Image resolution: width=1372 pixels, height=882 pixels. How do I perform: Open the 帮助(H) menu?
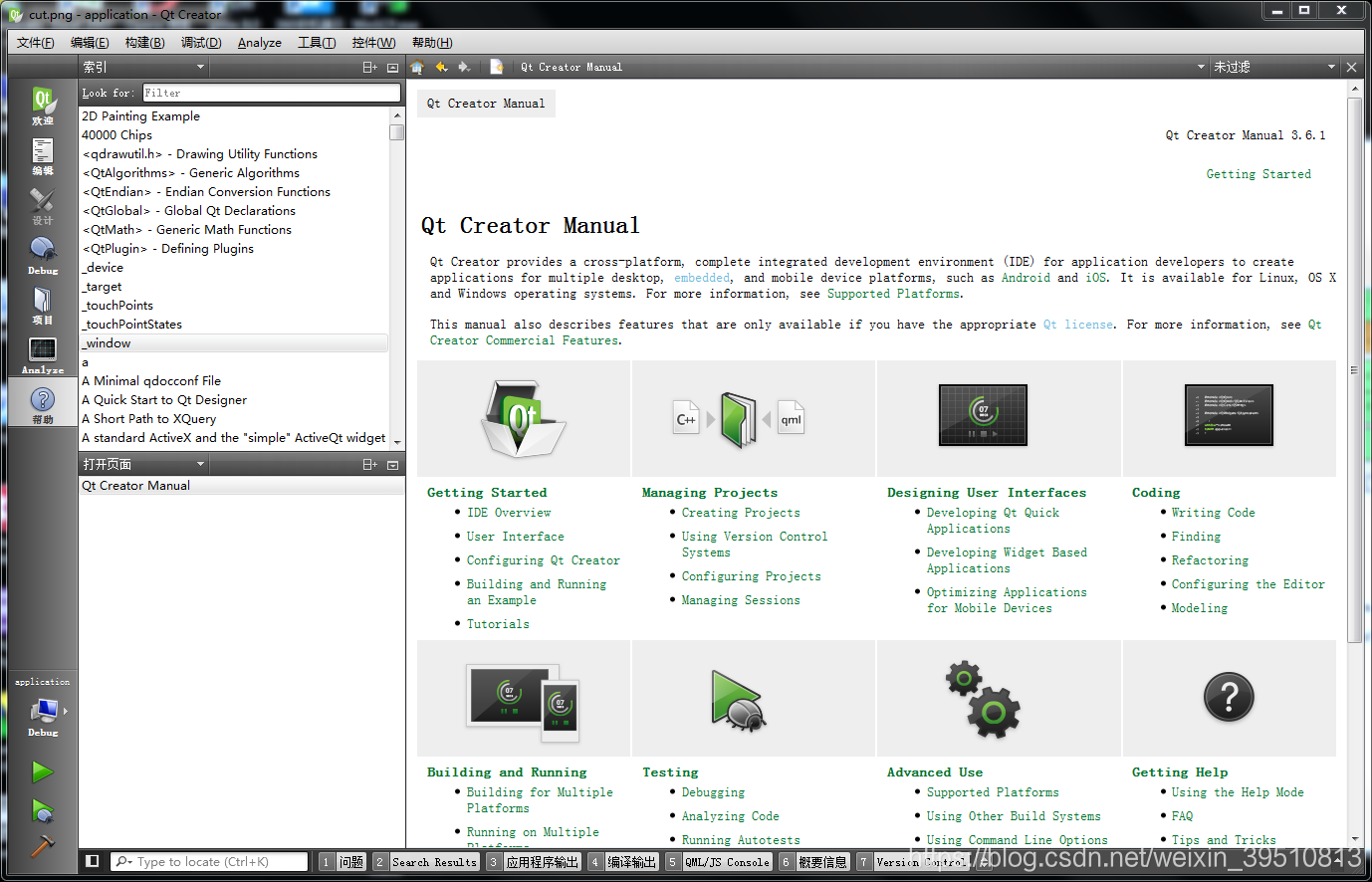[432, 42]
